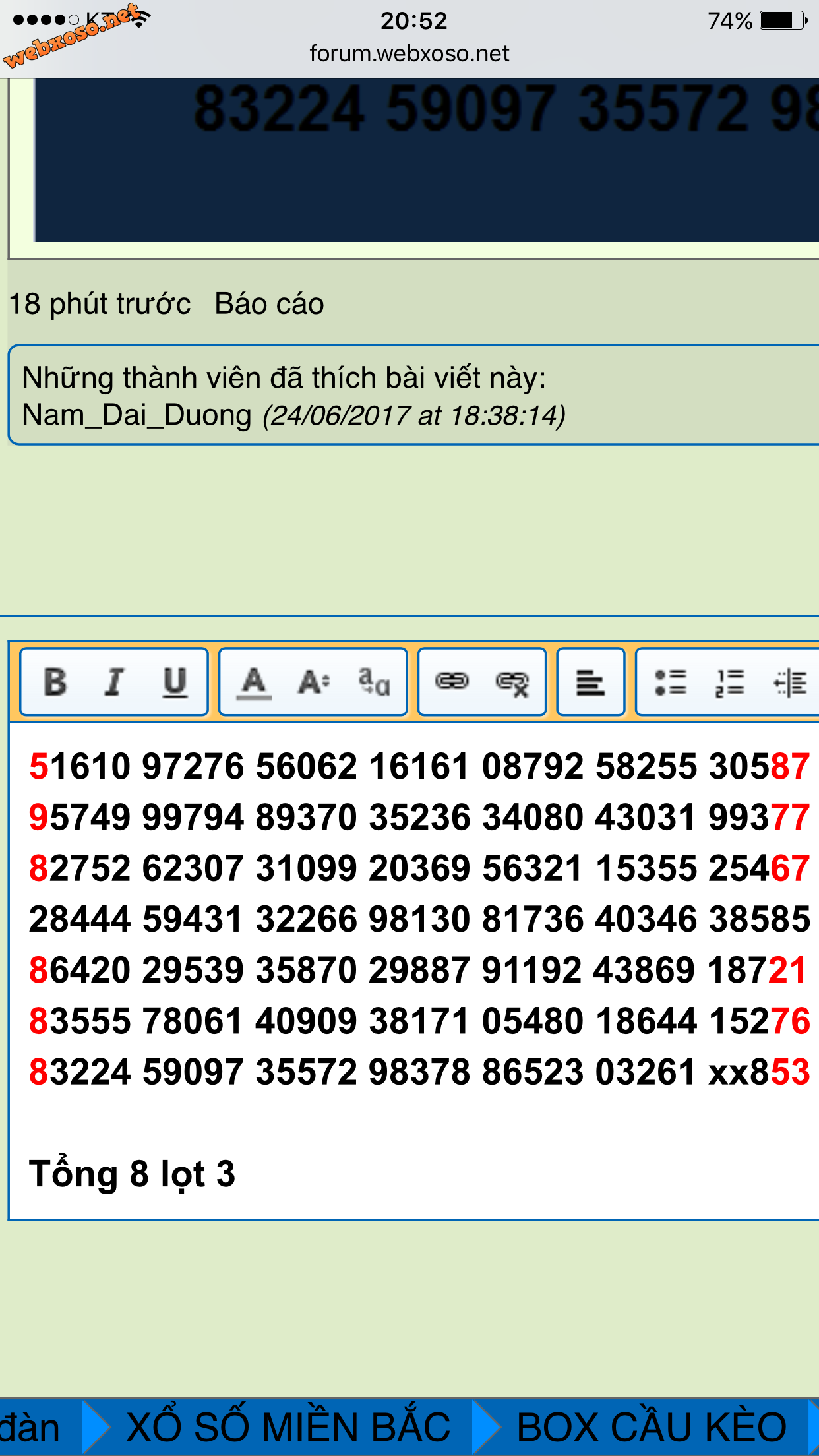Click into editor line starting 51610
The height and width of the screenshot is (1456, 819).
(x=419, y=767)
